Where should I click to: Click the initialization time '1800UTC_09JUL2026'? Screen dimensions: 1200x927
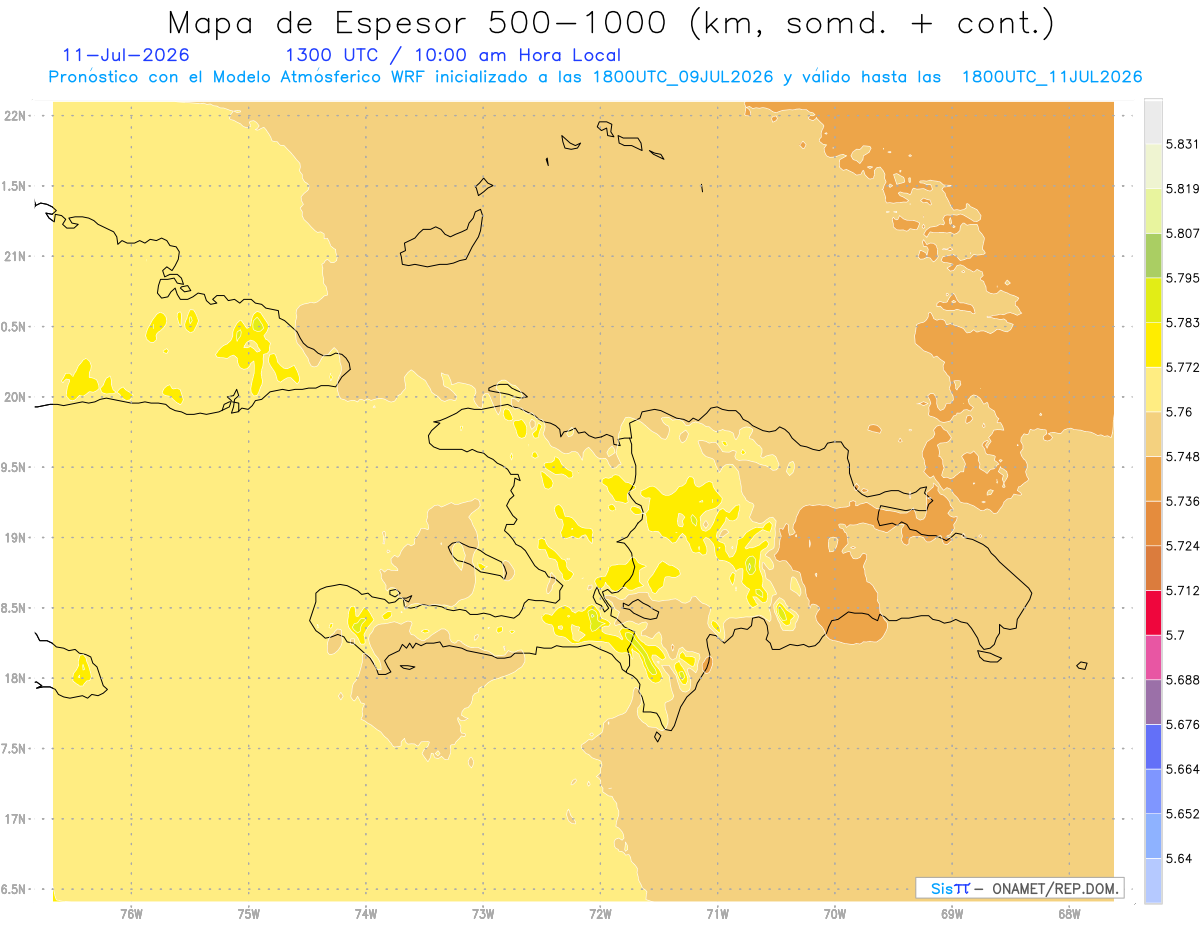coord(683,77)
